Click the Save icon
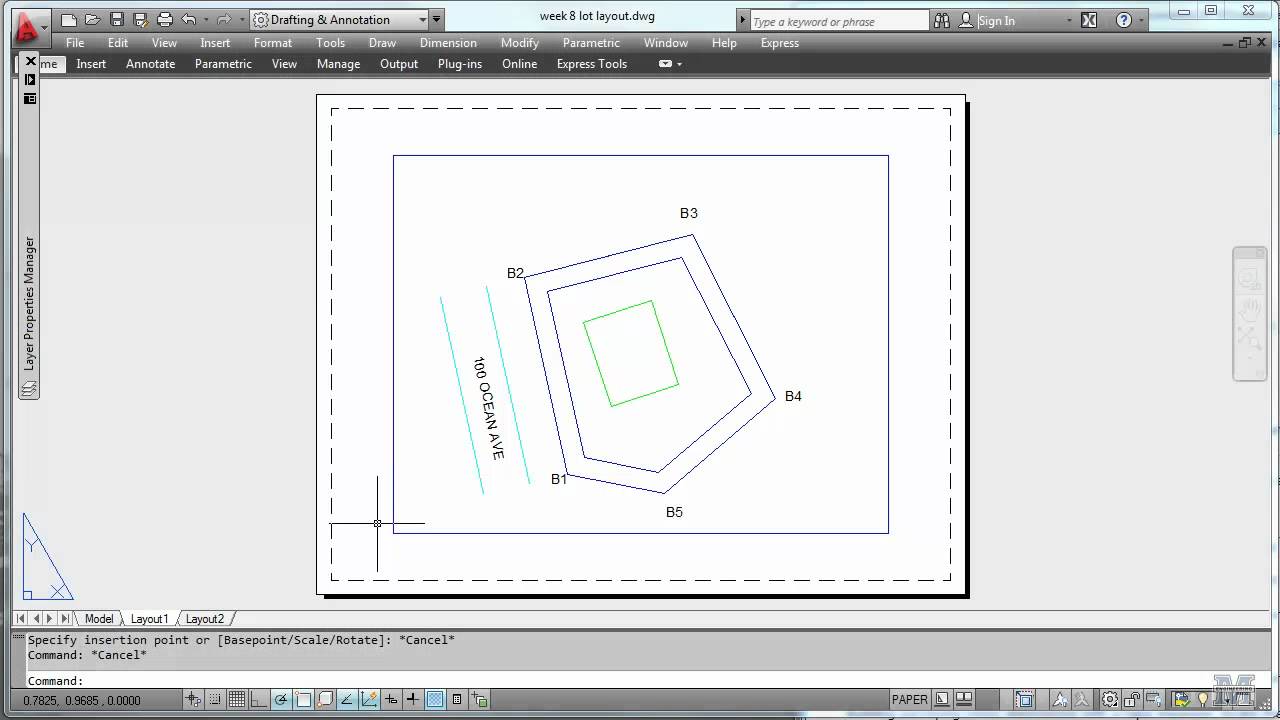Screen dimensions: 1280x720 point(116,19)
